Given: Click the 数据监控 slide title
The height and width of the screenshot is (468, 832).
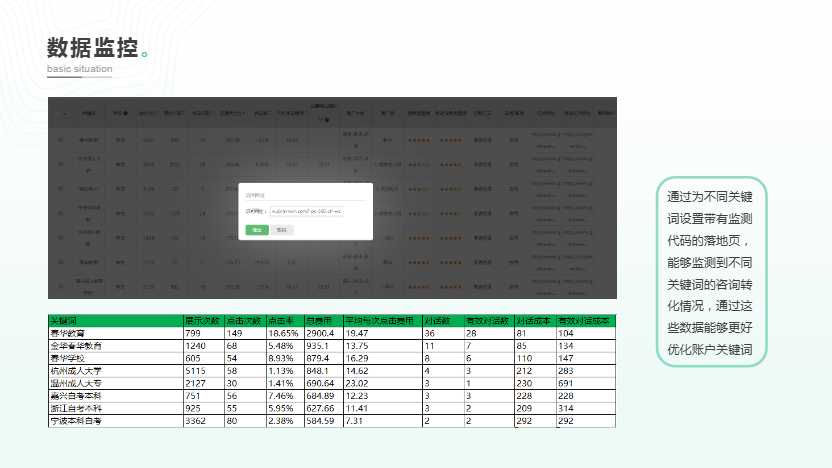Looking at the screenshot, I should pyautogui.click(x=92, y=48).
